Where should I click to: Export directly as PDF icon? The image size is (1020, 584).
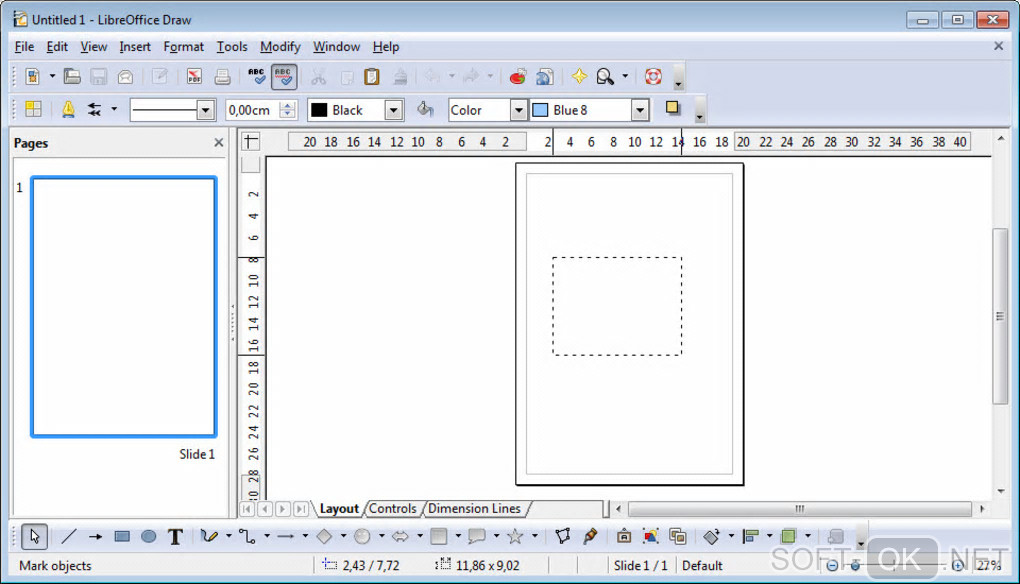coord(194,77)
